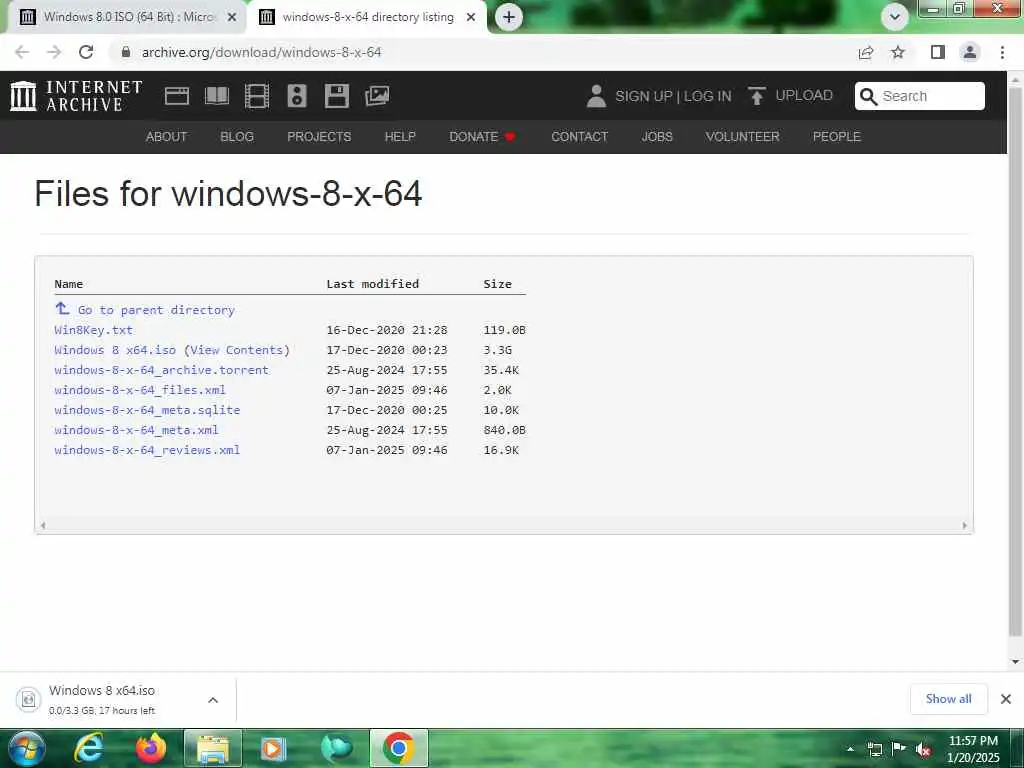Image resolution: width=1024 pixels, height=768 pixels.
Task: Launch Internet Explorer from the taskbar
Action: 89,748
